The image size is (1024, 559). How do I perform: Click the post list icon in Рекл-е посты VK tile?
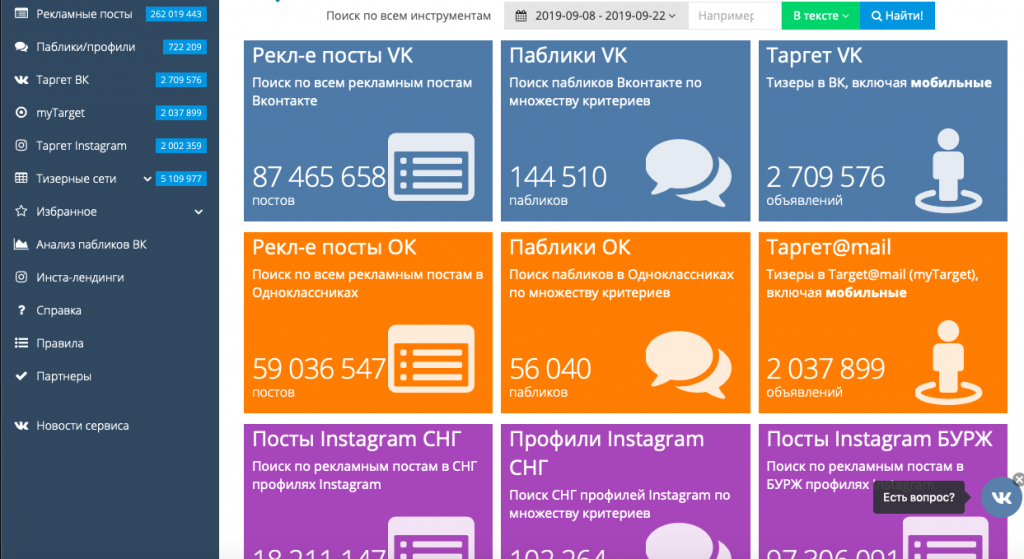coord(431,167)
